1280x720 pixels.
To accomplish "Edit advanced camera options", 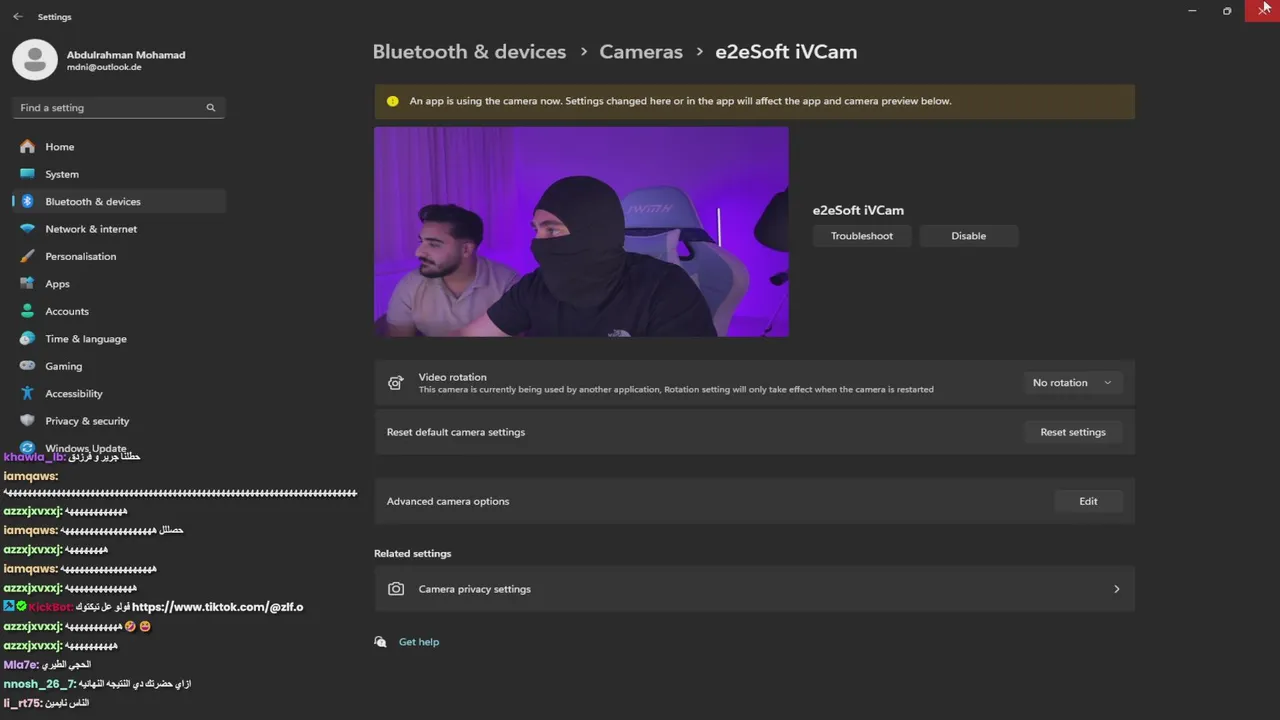I will [1088, 501].
